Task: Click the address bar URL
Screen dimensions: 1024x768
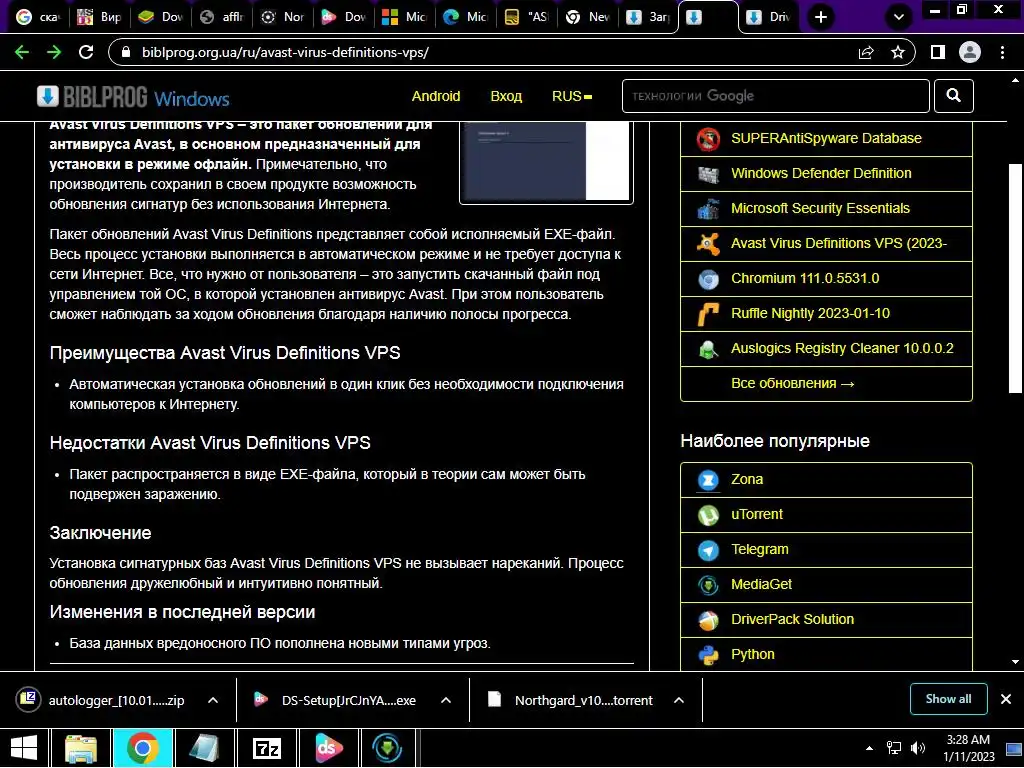Action: 285,52
